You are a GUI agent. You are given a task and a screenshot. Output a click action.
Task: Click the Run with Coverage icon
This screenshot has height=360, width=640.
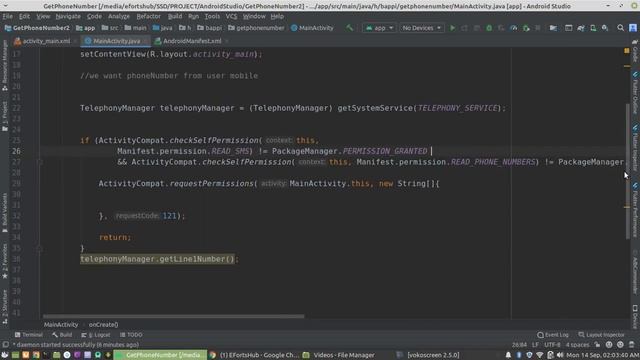501,28
